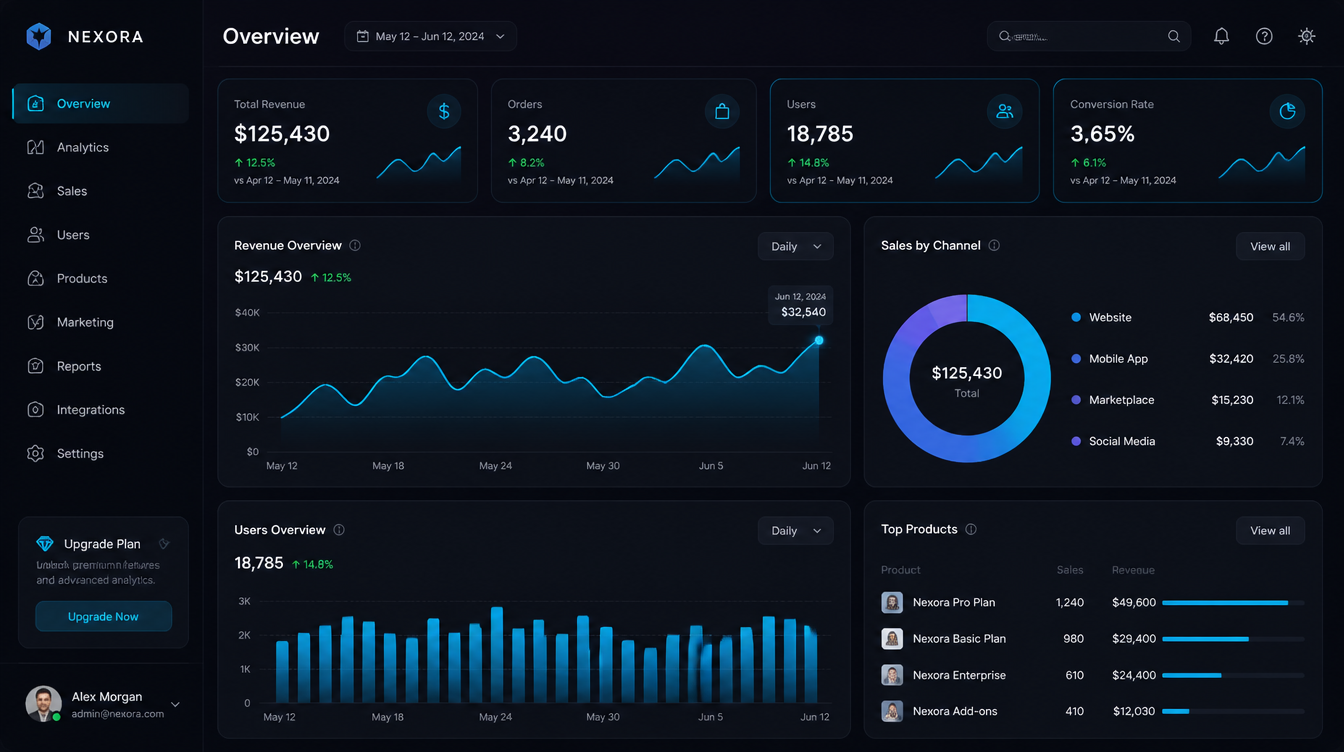The width and height of the screenshot is (1344, 752).
Task: Click the info icon beside Sales by Channel
Action: pyautogui.click(x=994, y=245)
